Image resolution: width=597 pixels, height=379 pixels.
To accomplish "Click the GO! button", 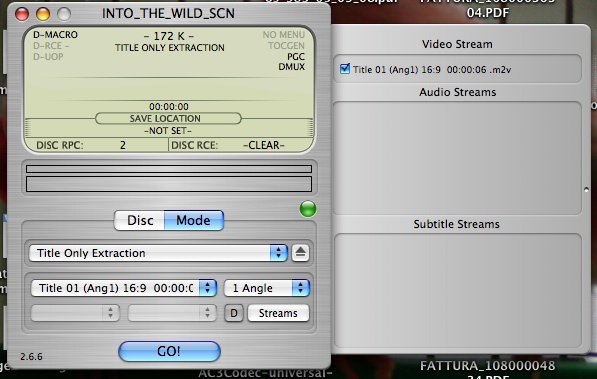I will click(169, 351).
